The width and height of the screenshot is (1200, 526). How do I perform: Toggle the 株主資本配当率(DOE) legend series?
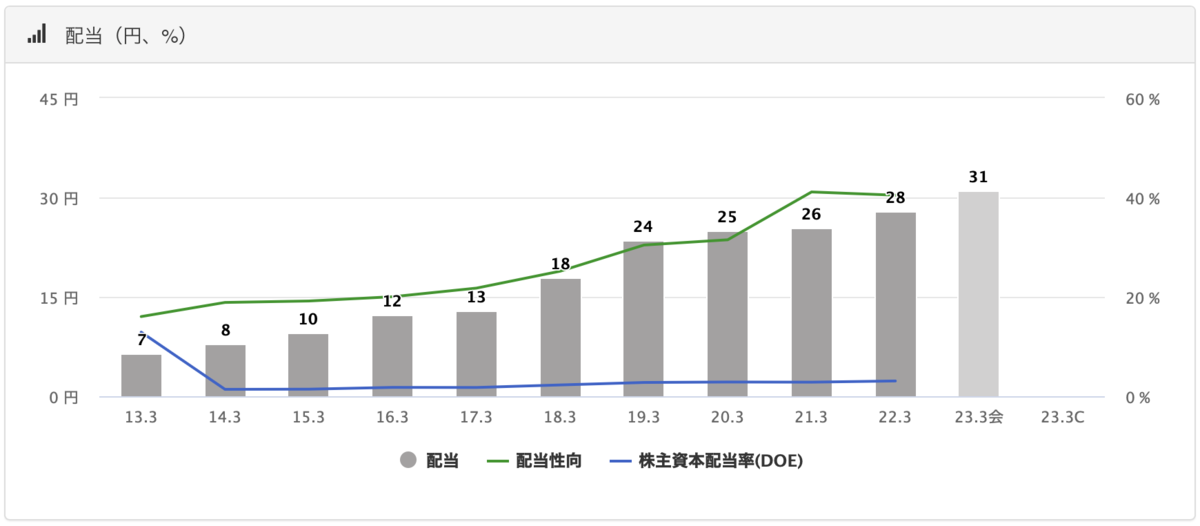click(707, 460)
